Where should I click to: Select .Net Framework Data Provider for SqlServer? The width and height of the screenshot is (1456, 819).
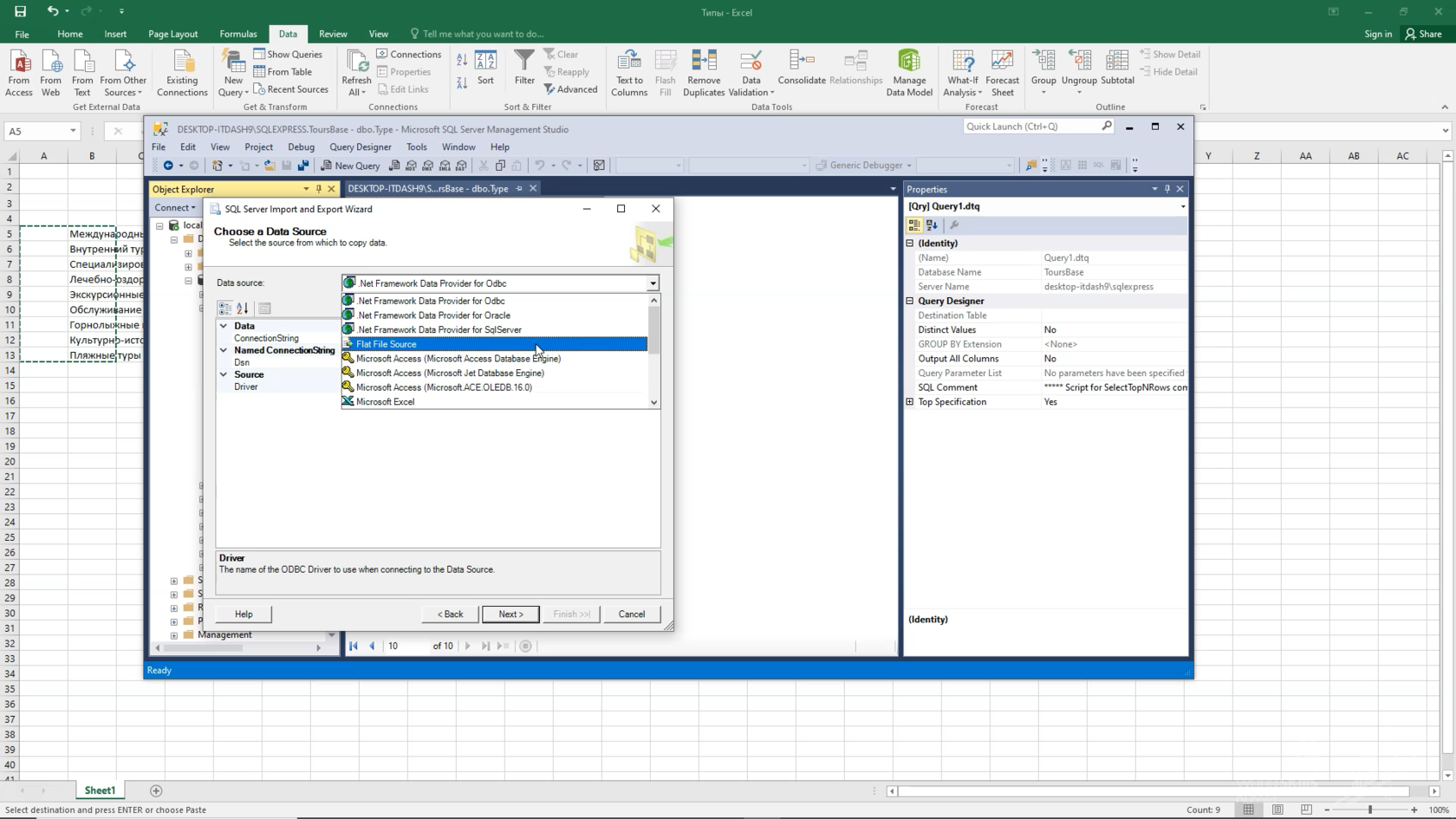point(495,329)
